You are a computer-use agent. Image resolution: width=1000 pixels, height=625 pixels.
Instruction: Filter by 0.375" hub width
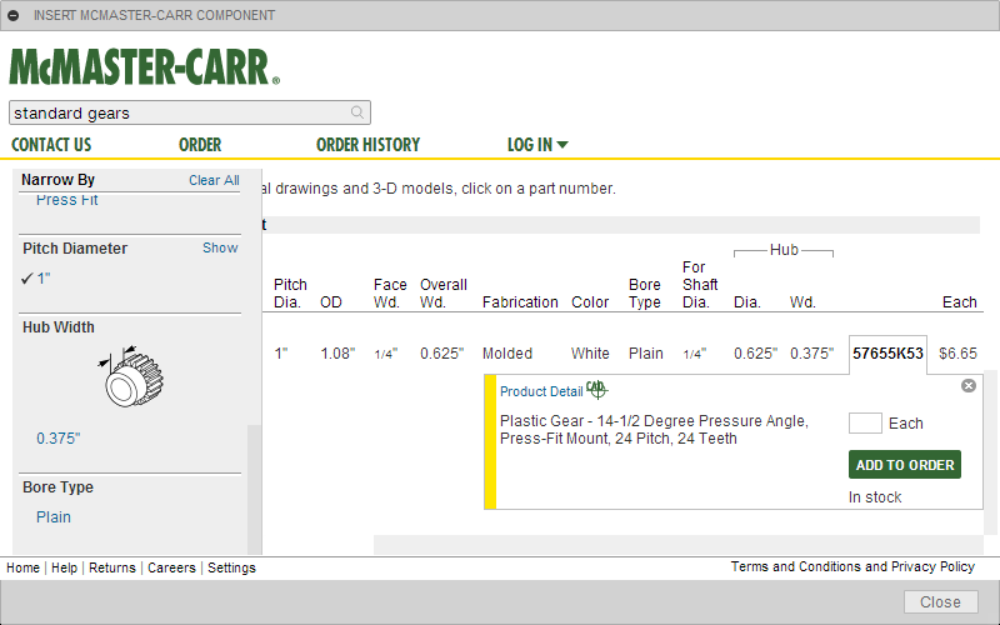tap(58, 439)
